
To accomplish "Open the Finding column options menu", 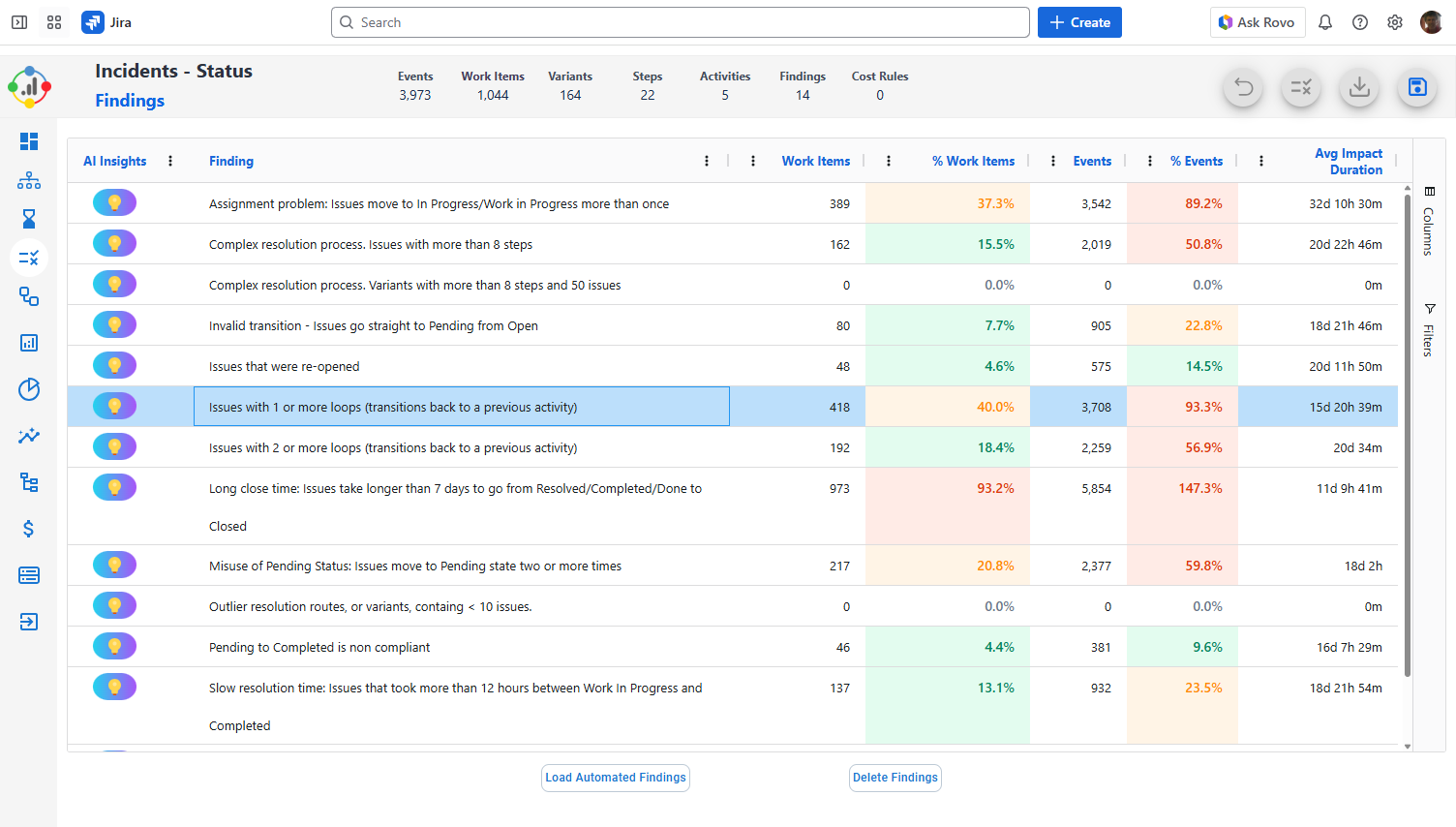I will (707, 162).
